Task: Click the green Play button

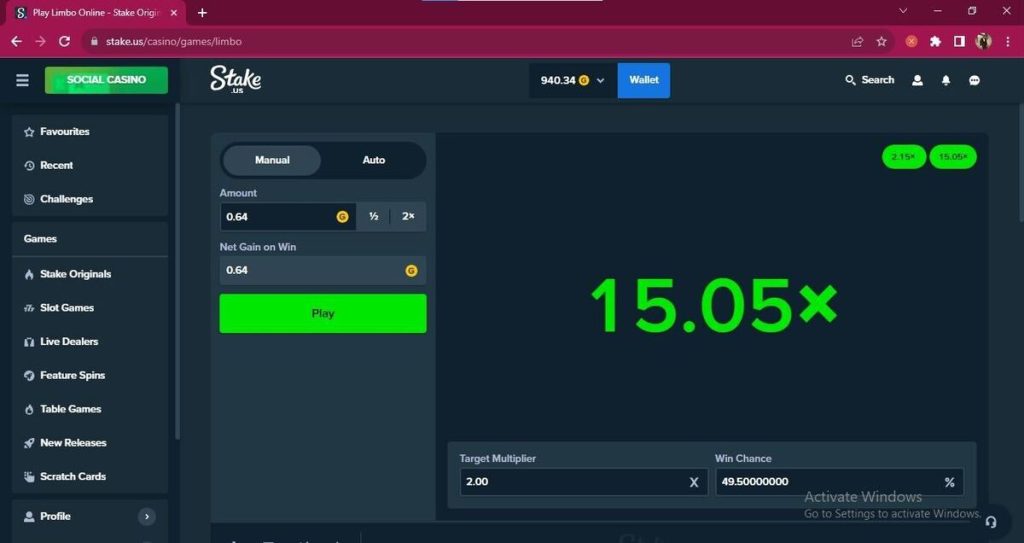Action: 323,314
